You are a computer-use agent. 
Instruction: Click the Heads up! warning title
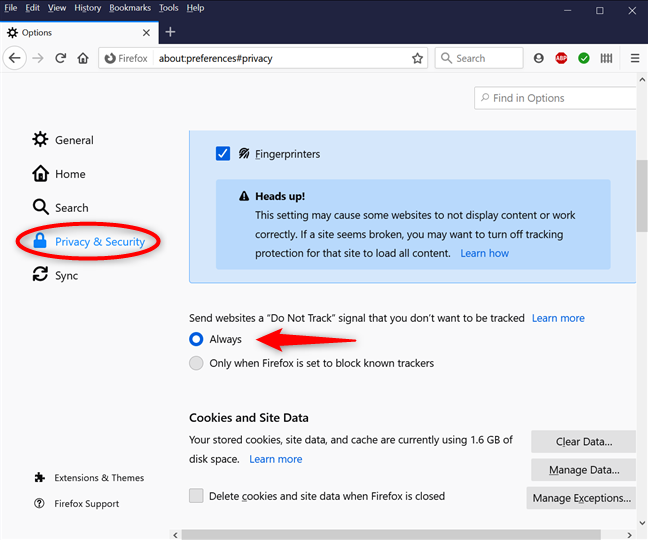pyautogui.click(x=280, y=196)
